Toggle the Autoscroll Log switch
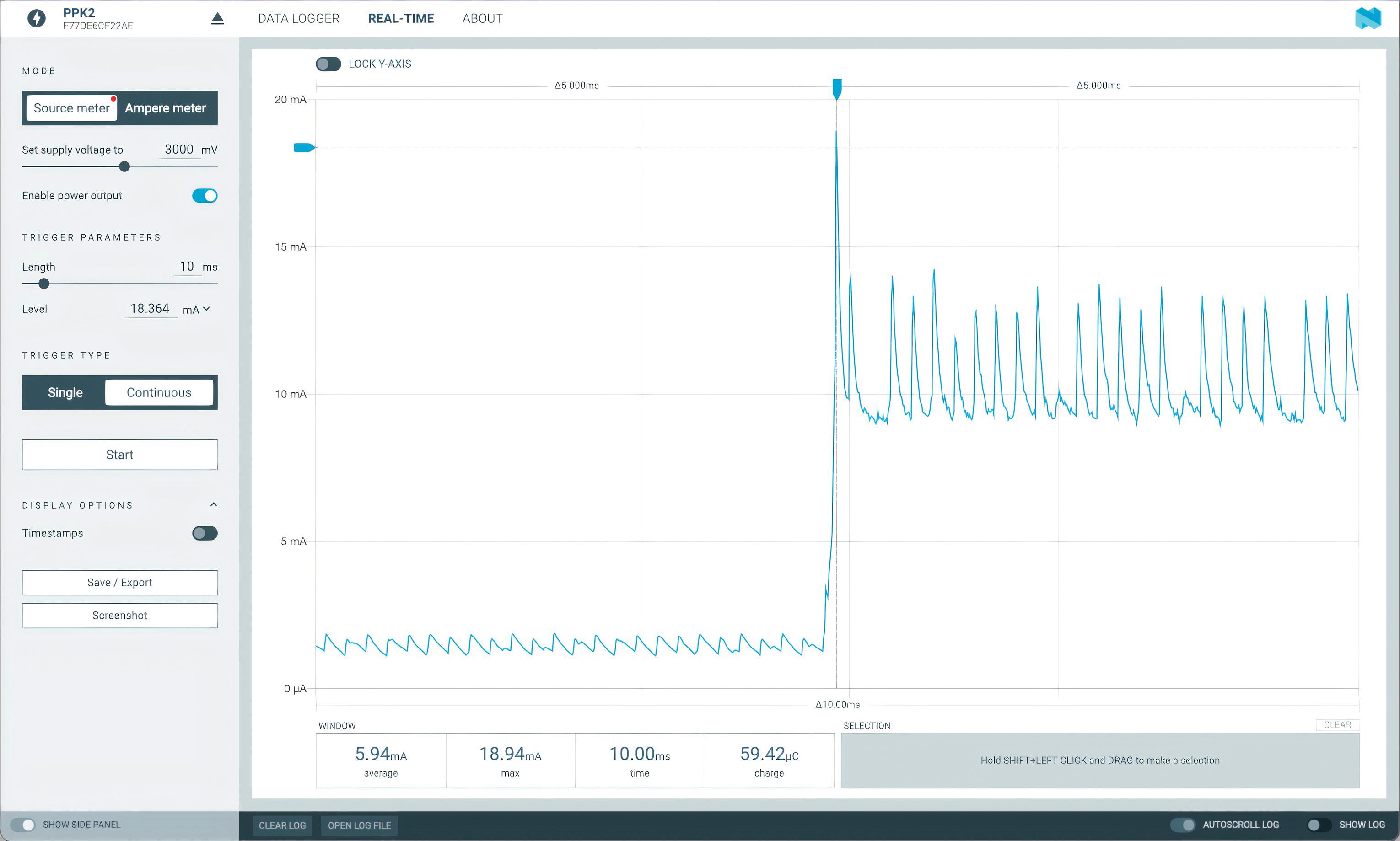This screenshot has height=841, width=1400. [1183, 825]
